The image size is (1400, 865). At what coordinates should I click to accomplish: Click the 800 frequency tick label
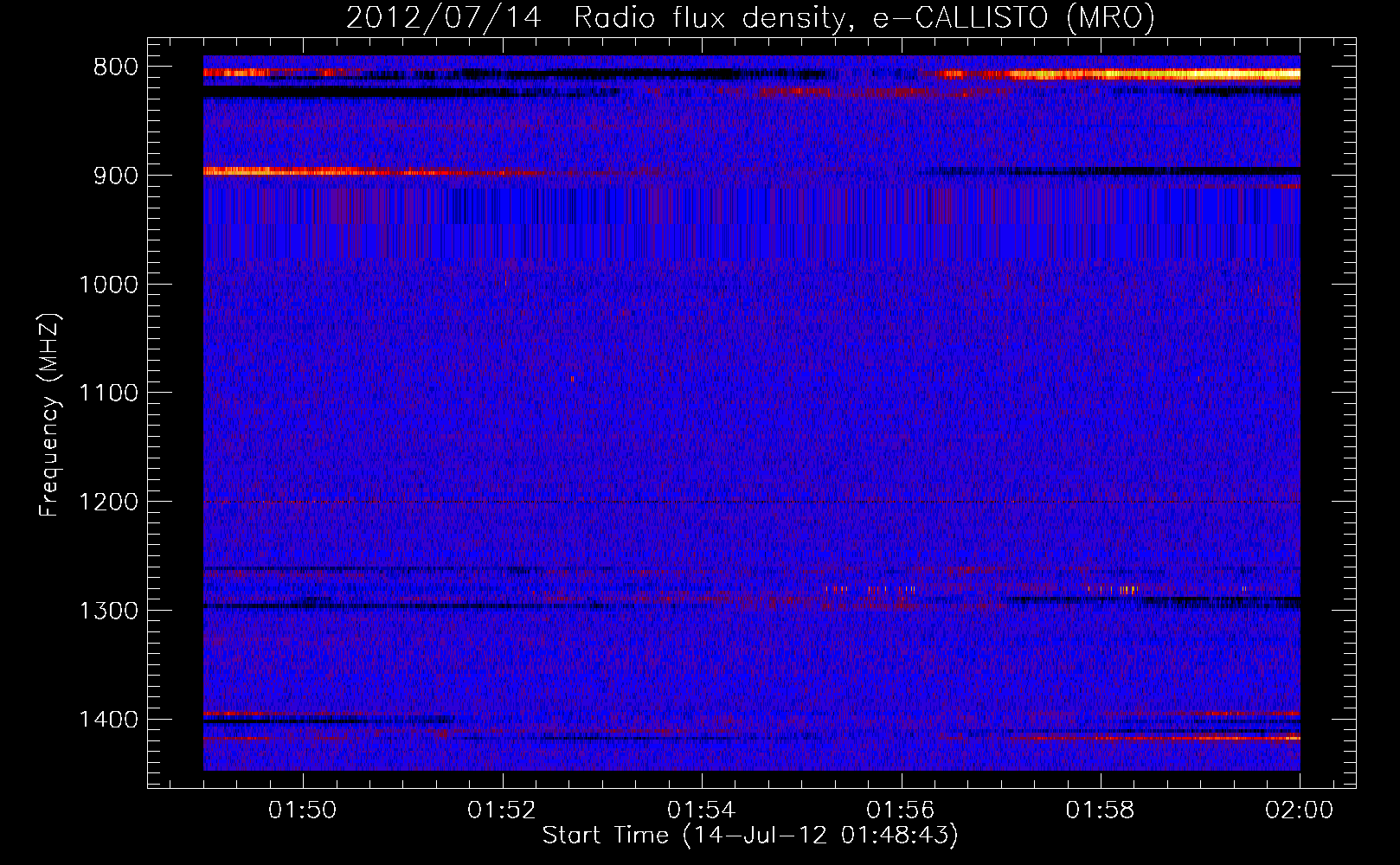click(115, 67)
